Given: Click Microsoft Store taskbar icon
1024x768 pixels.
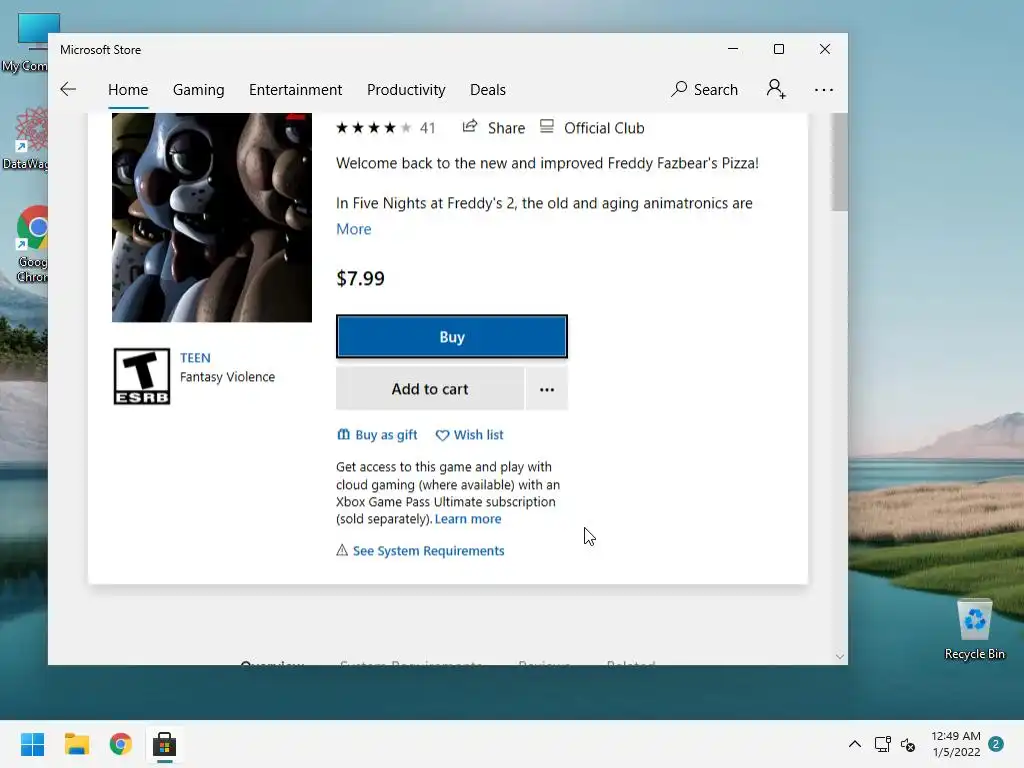Looking at the screenshot, I should tap(165, 744).
